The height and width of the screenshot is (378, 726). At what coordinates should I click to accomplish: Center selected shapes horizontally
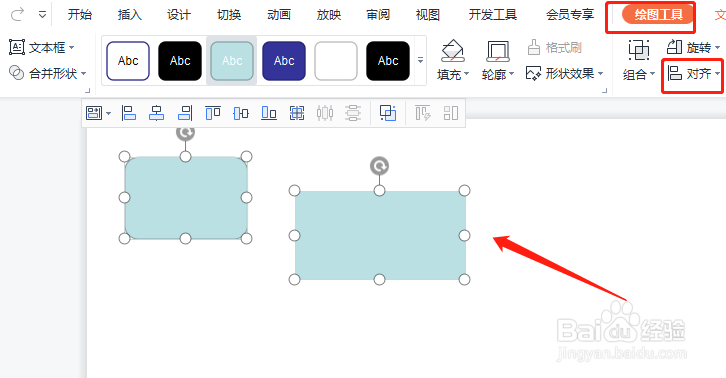point(156,113)
